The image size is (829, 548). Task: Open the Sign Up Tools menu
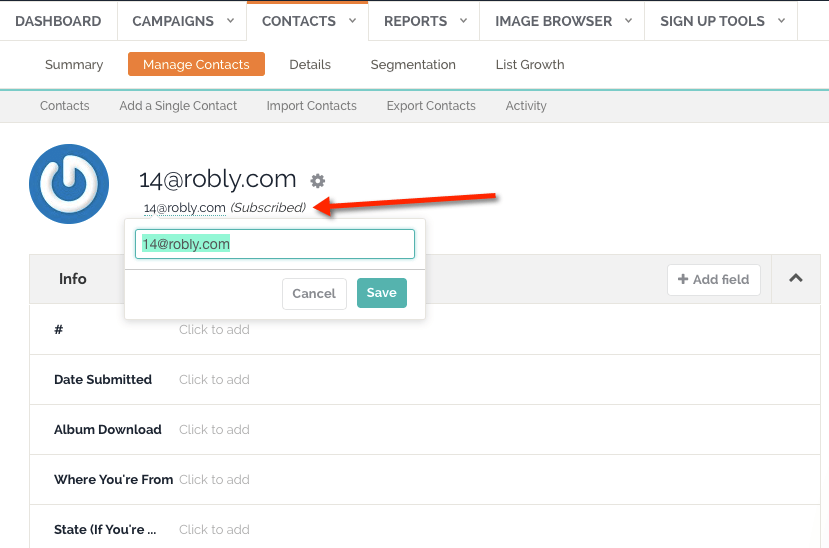712,21
